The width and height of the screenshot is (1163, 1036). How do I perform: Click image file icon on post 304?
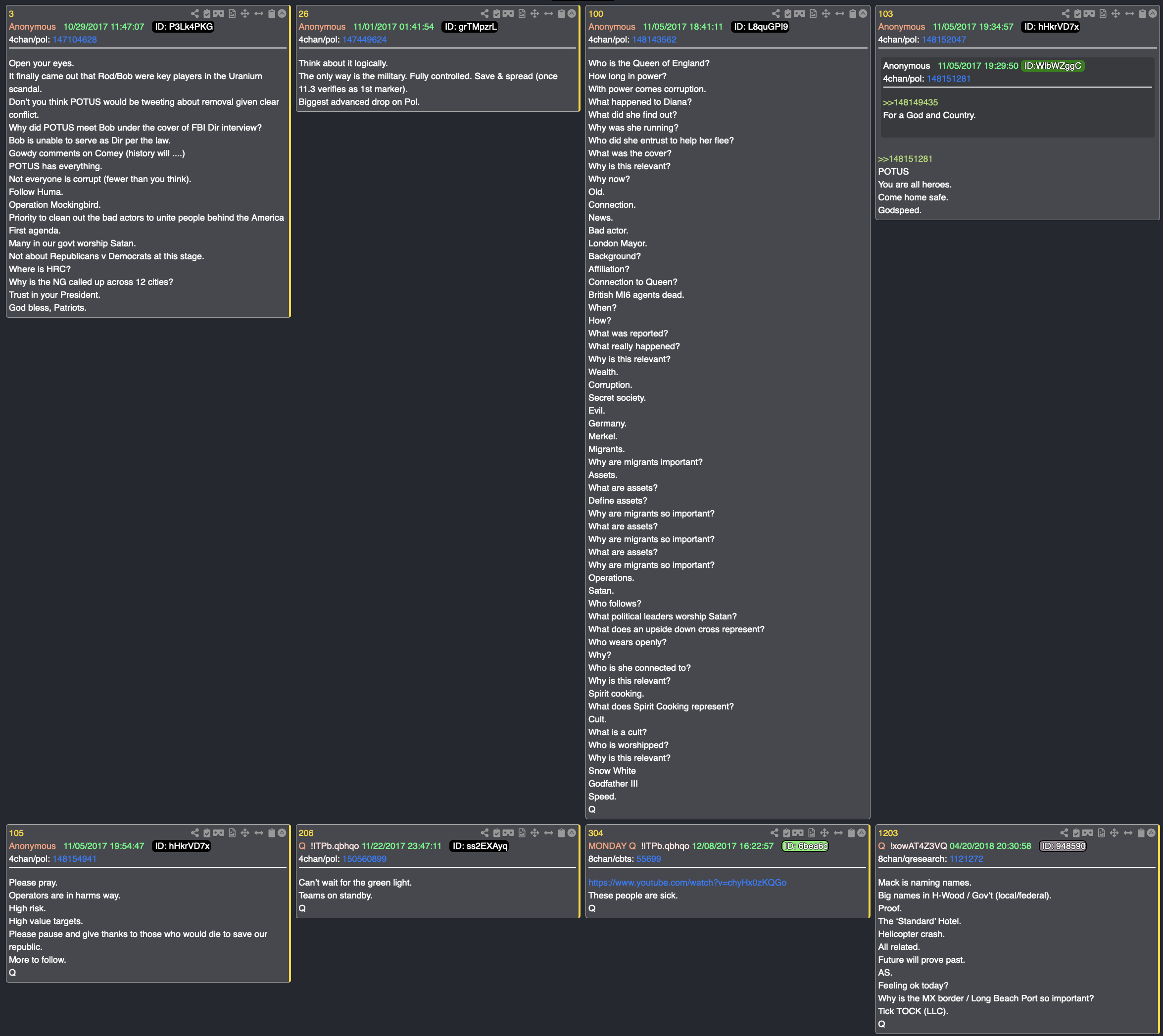coord(812,833)
